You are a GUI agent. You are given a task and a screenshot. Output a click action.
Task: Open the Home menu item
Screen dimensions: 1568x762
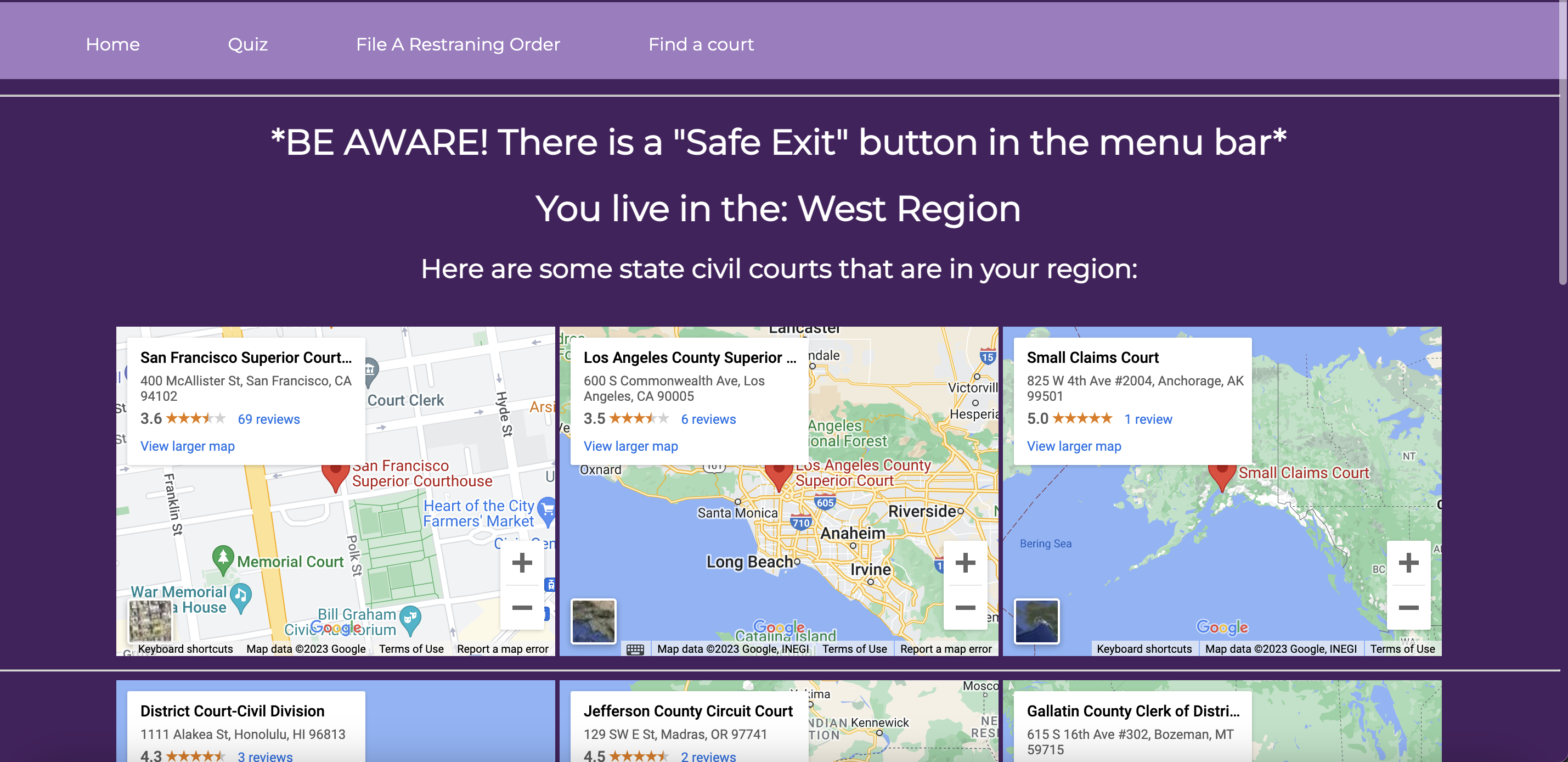tap(112, 44)
